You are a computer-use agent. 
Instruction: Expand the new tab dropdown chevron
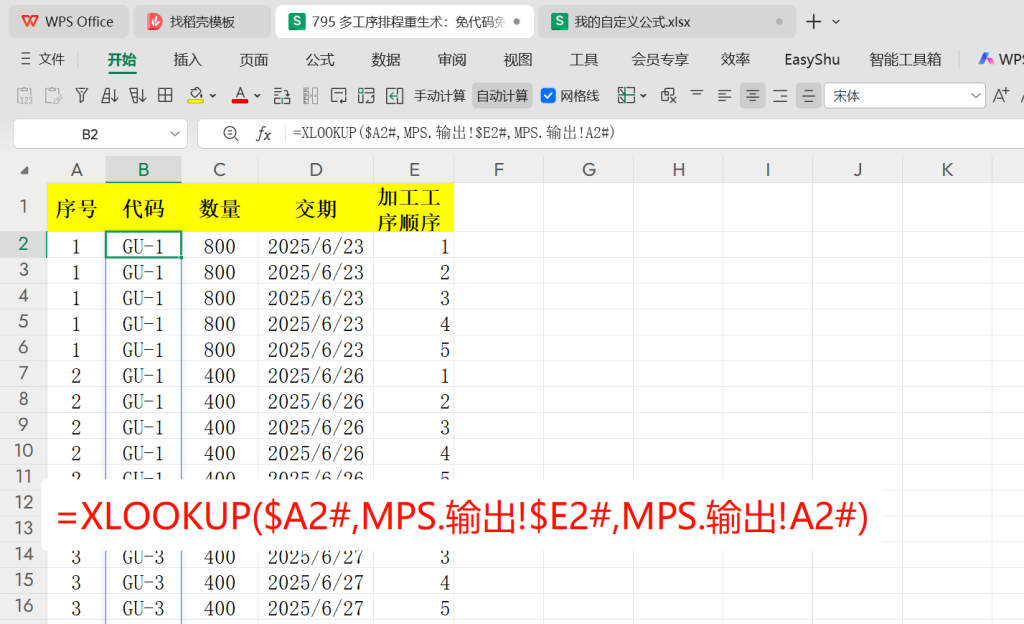pyautogui.click(x=836, y=22)
